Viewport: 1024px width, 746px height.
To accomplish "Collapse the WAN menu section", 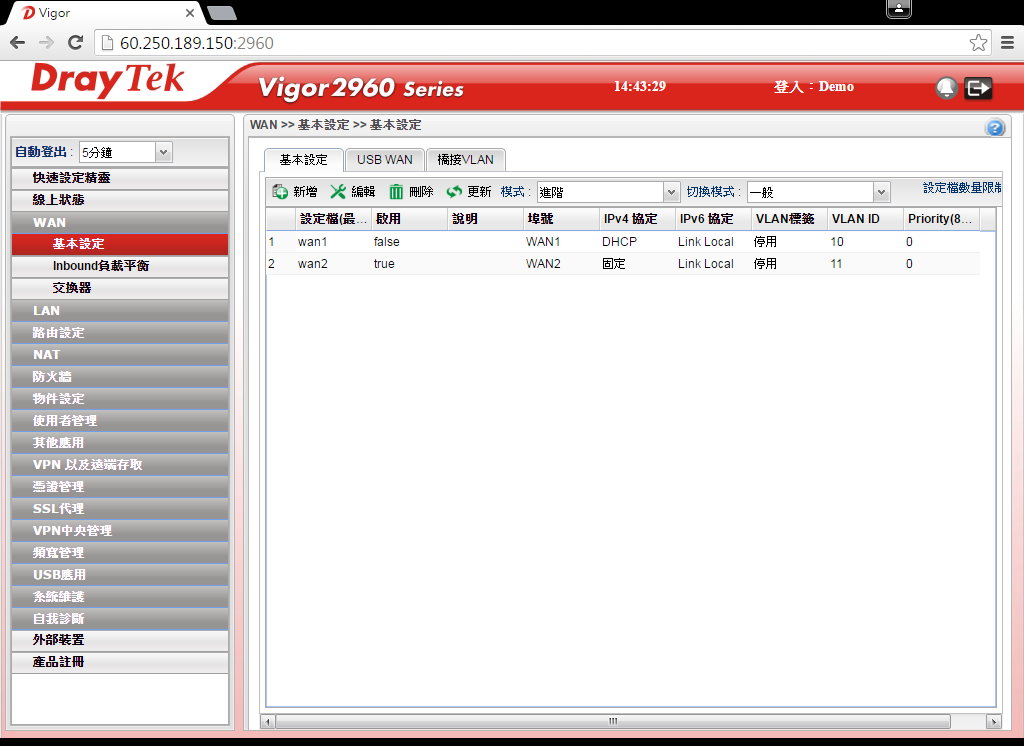I will click(120, 222).
